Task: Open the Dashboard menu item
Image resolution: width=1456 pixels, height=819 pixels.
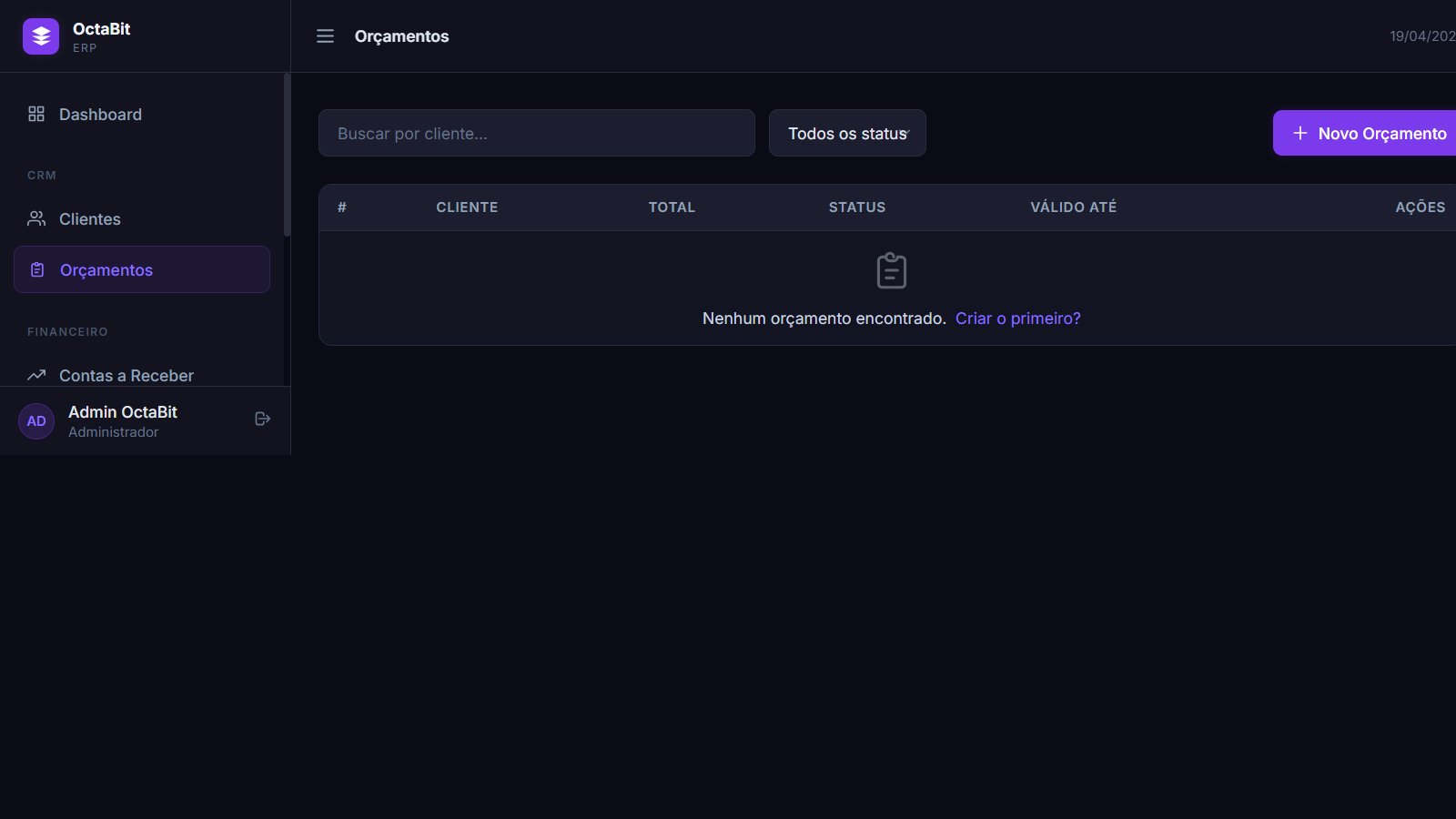Action: 100,115
